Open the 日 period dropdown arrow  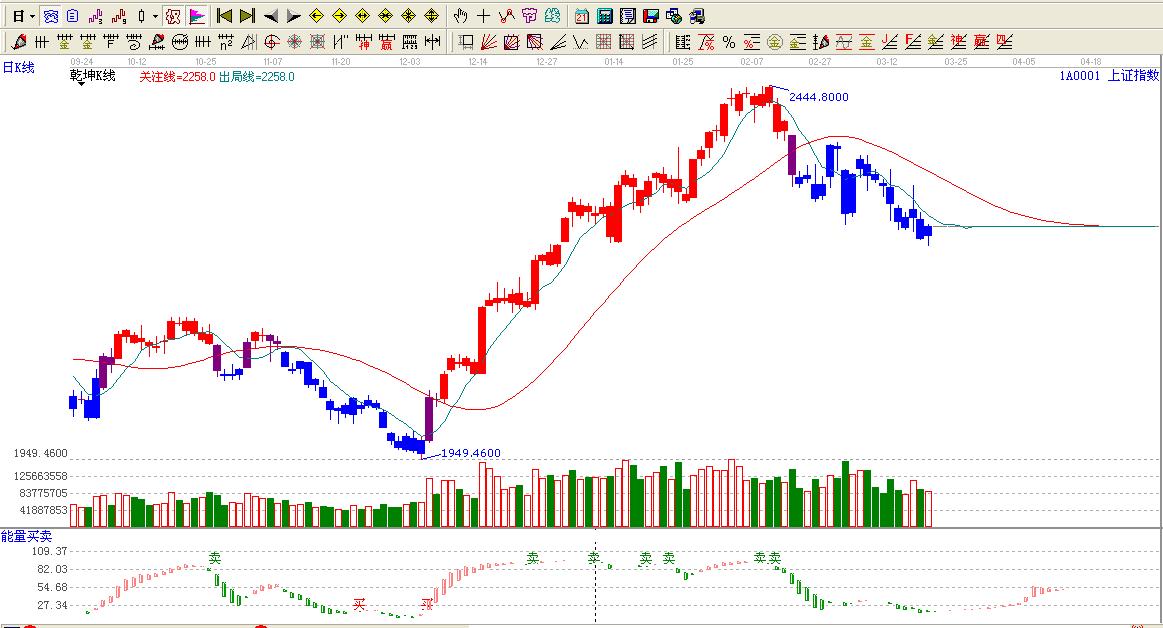[32, 17]
